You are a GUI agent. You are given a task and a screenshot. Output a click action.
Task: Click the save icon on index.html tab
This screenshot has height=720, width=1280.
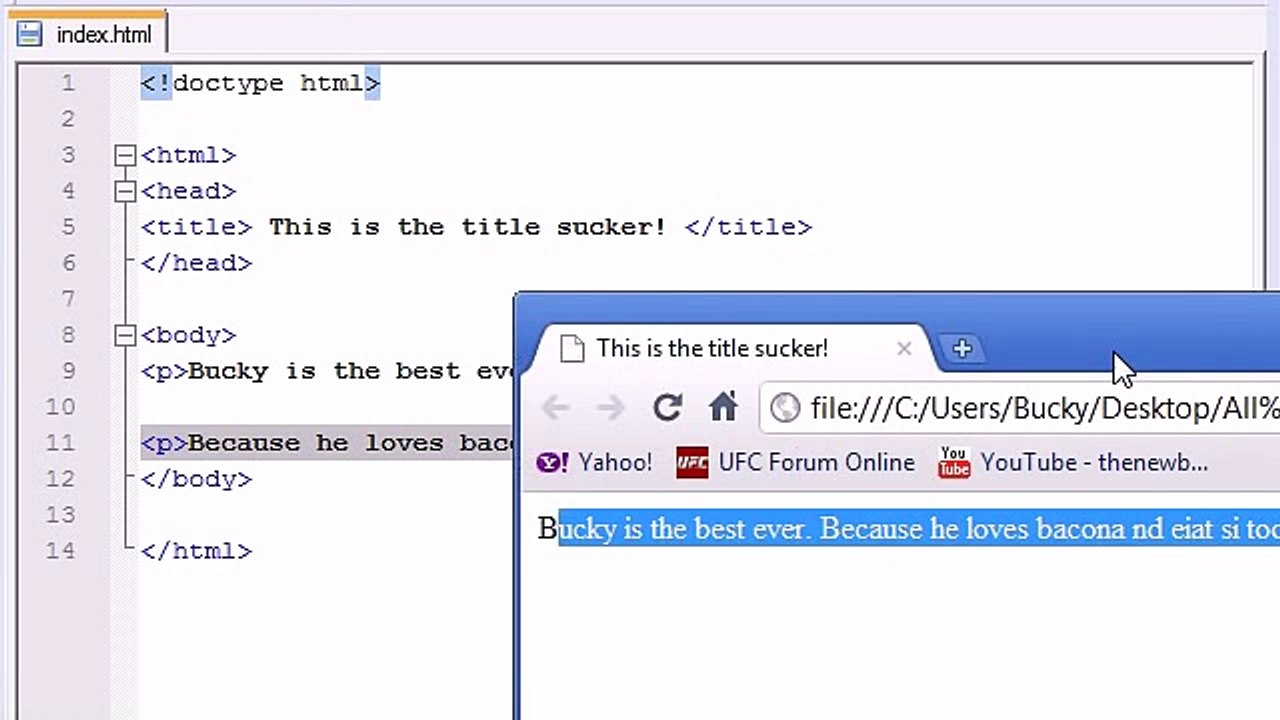(x=30, y=34)
